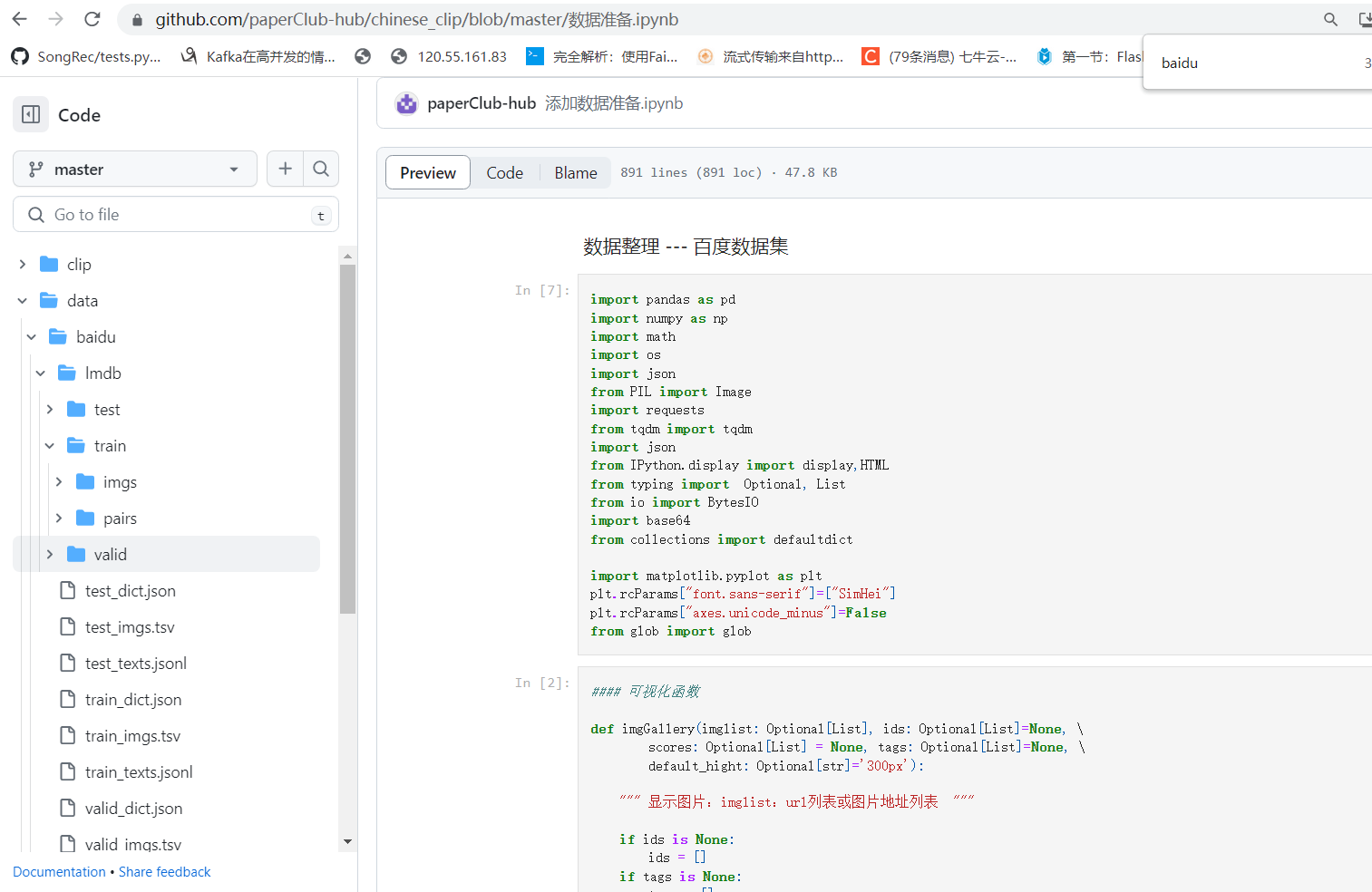Select the imgs folder icon
1372x892 pixels.
click(85, 481)
